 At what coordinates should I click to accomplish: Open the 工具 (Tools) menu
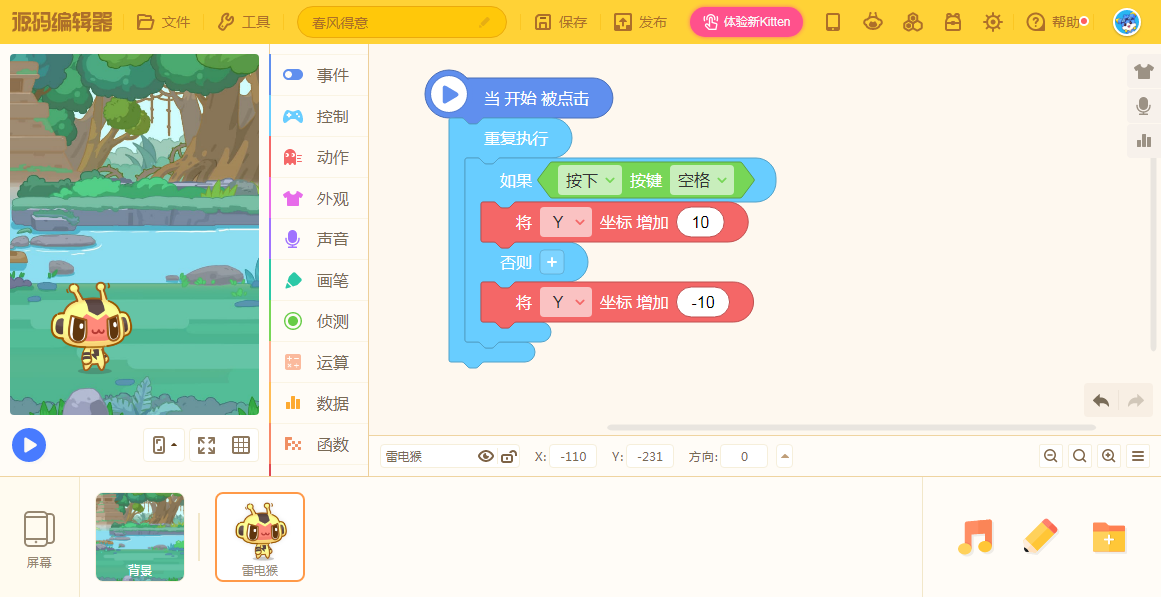pyautogui.click(x=244, y=22)
